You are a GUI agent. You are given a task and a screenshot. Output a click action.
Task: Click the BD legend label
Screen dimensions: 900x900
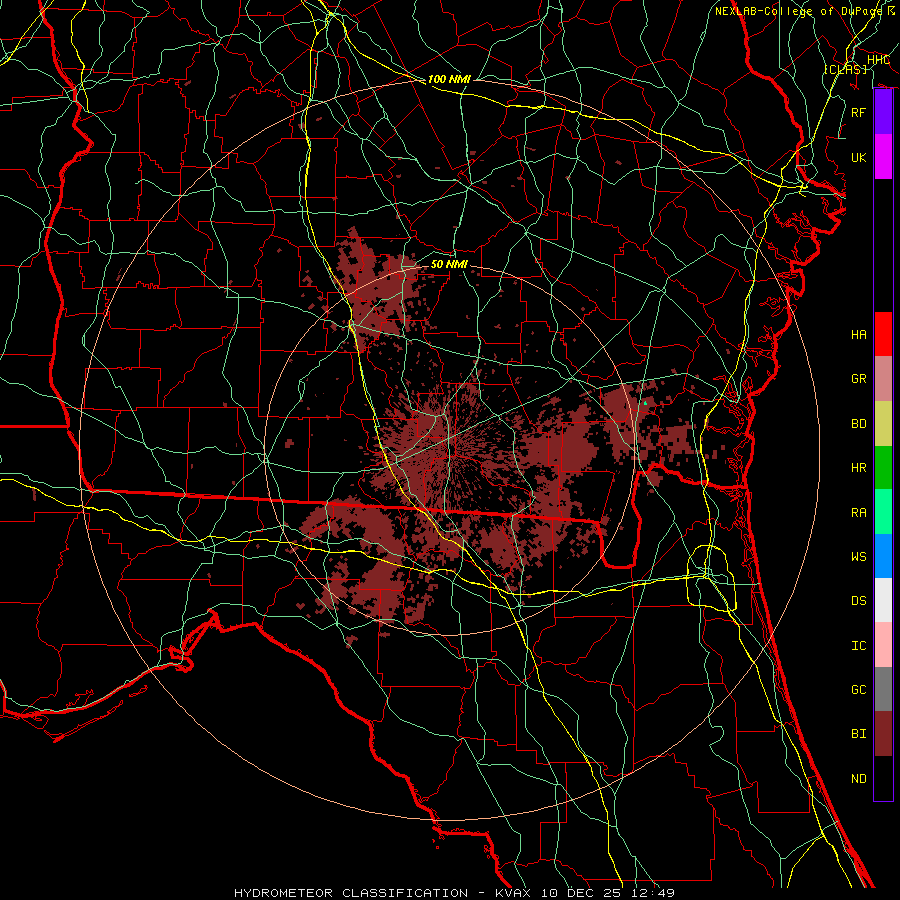click(859, 424)
